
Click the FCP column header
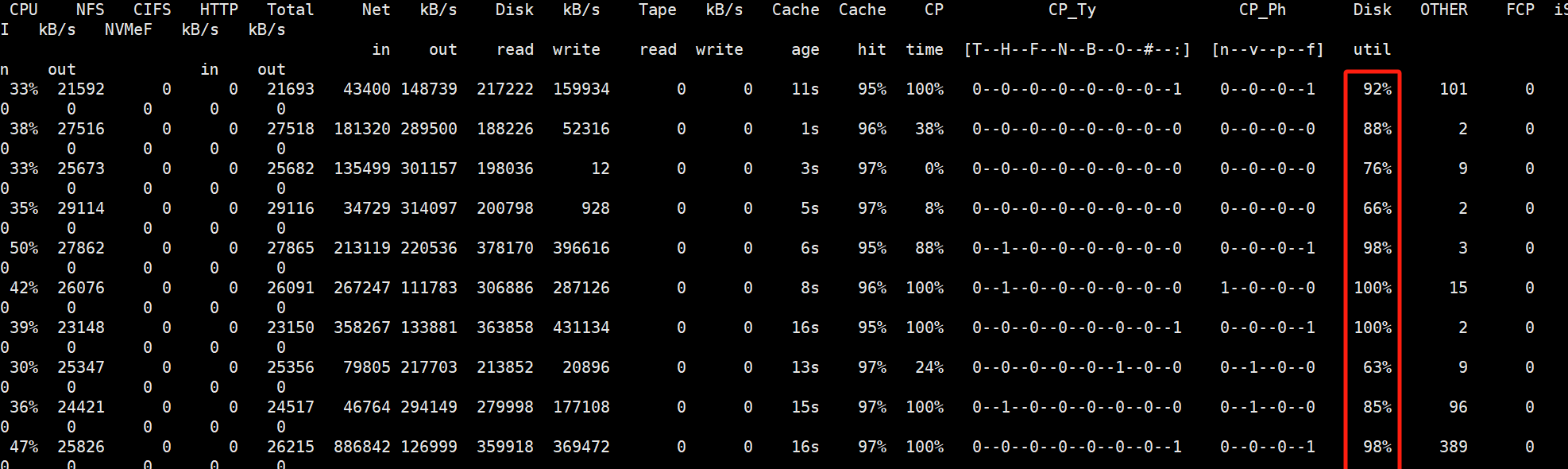(x=1520, y=10)
